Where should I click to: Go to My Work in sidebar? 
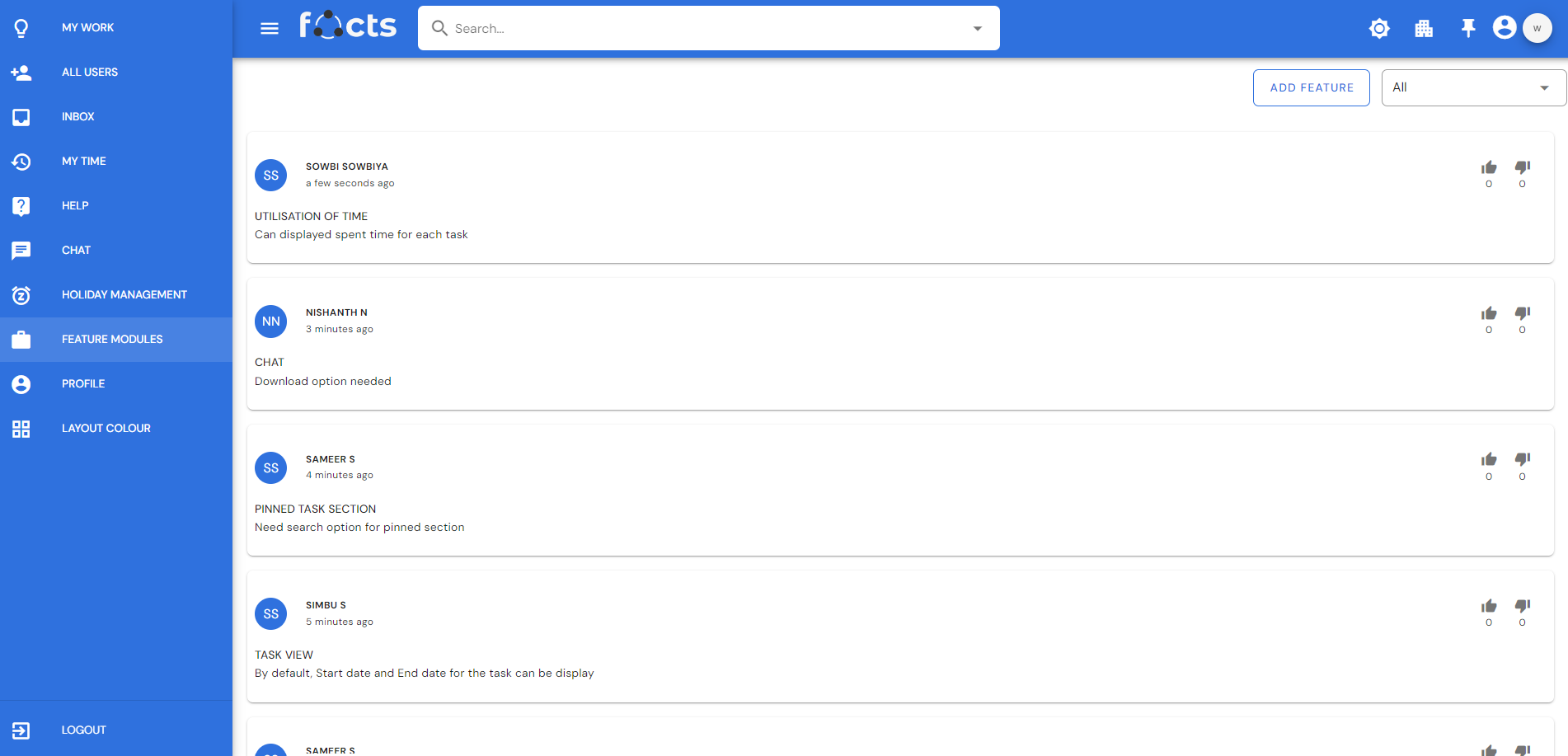(87, 28)
